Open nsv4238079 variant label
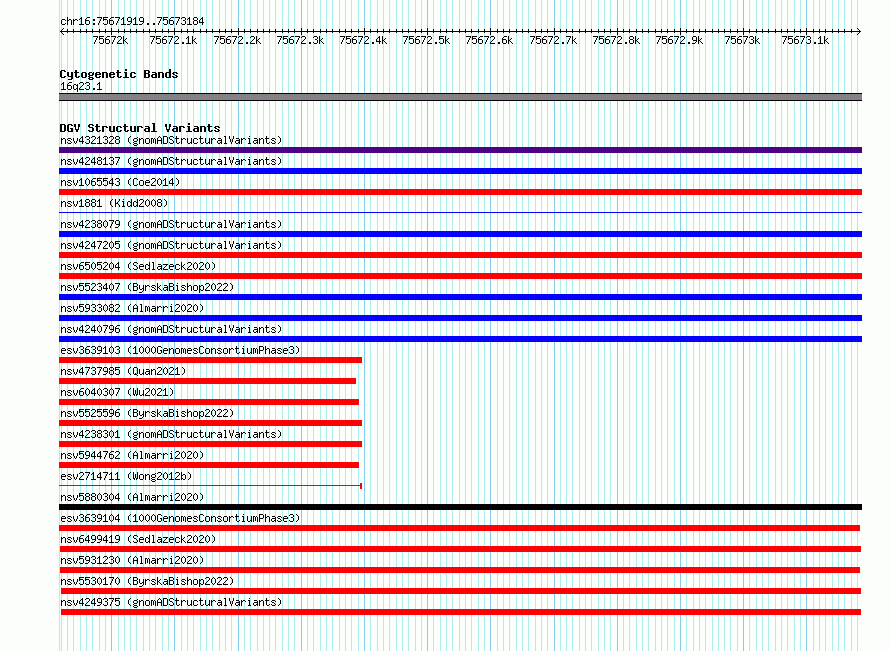Image resolution: width=890 pixels, height=651 pixels. point(171,224)
